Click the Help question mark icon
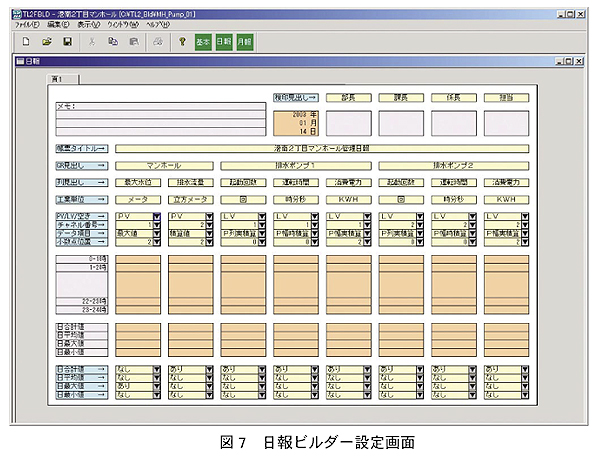The height and width of the screenshot is (458, 600). (182, 42)
